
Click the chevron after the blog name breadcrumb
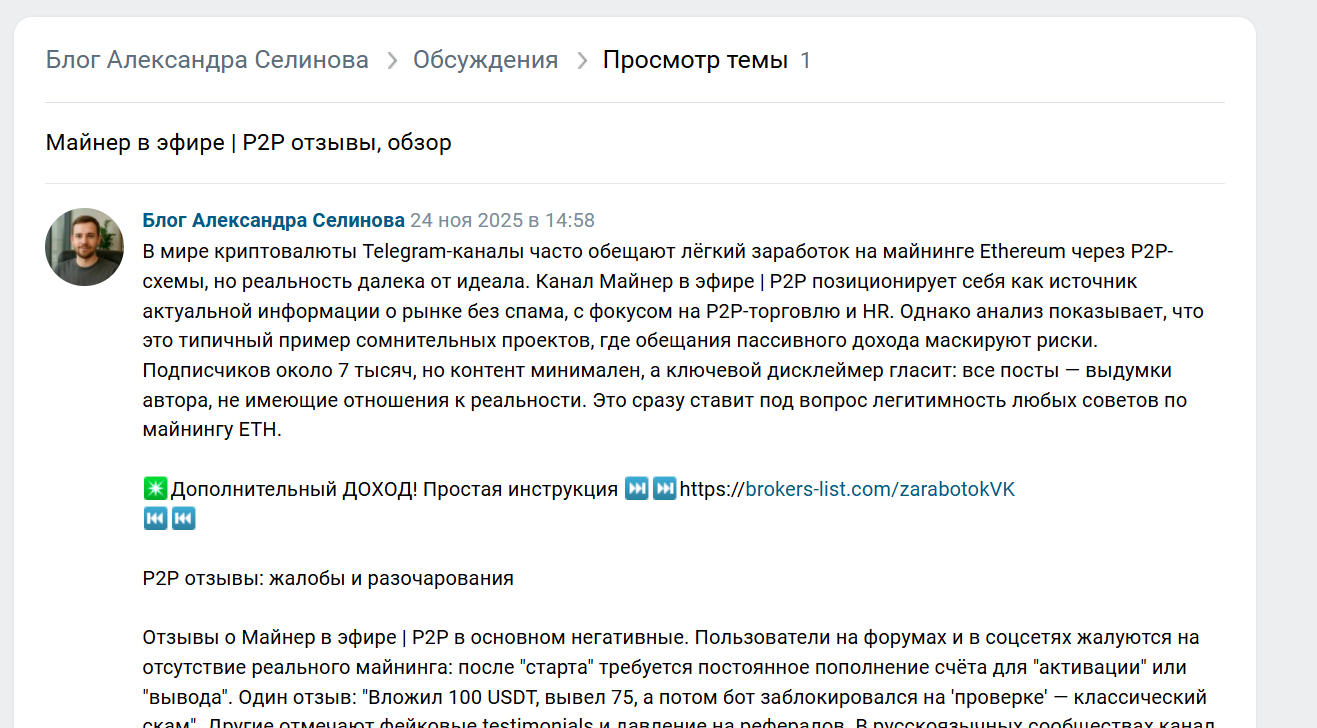(391, 61)
